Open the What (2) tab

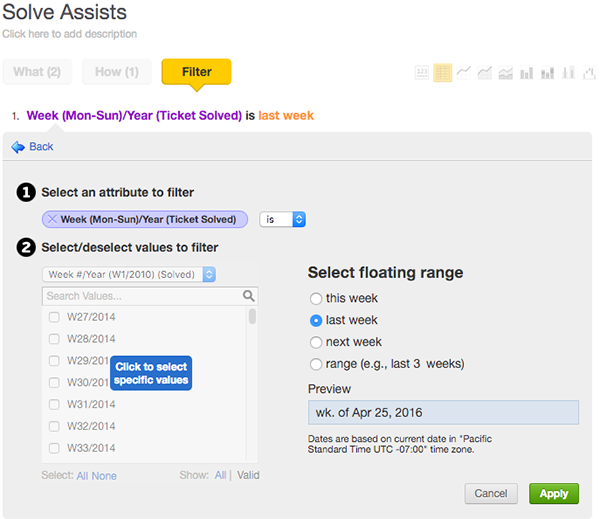tap(37, 72)
